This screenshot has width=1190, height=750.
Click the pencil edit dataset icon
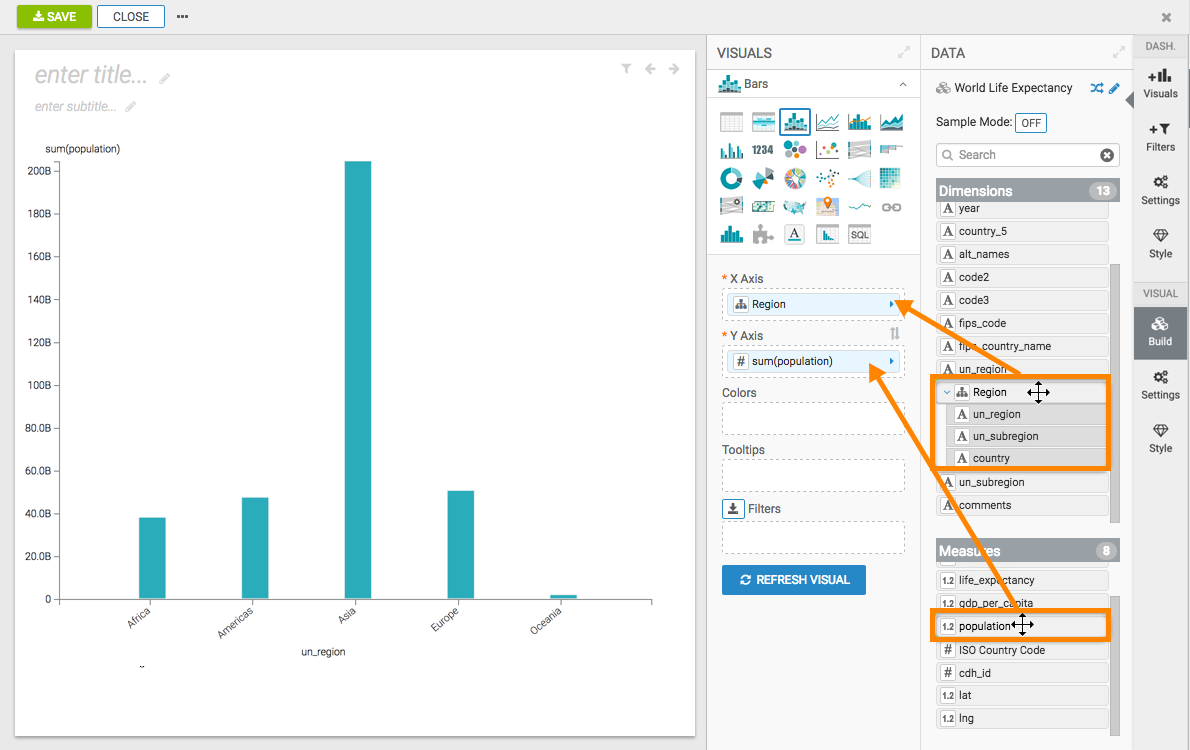click(1114, 88)
